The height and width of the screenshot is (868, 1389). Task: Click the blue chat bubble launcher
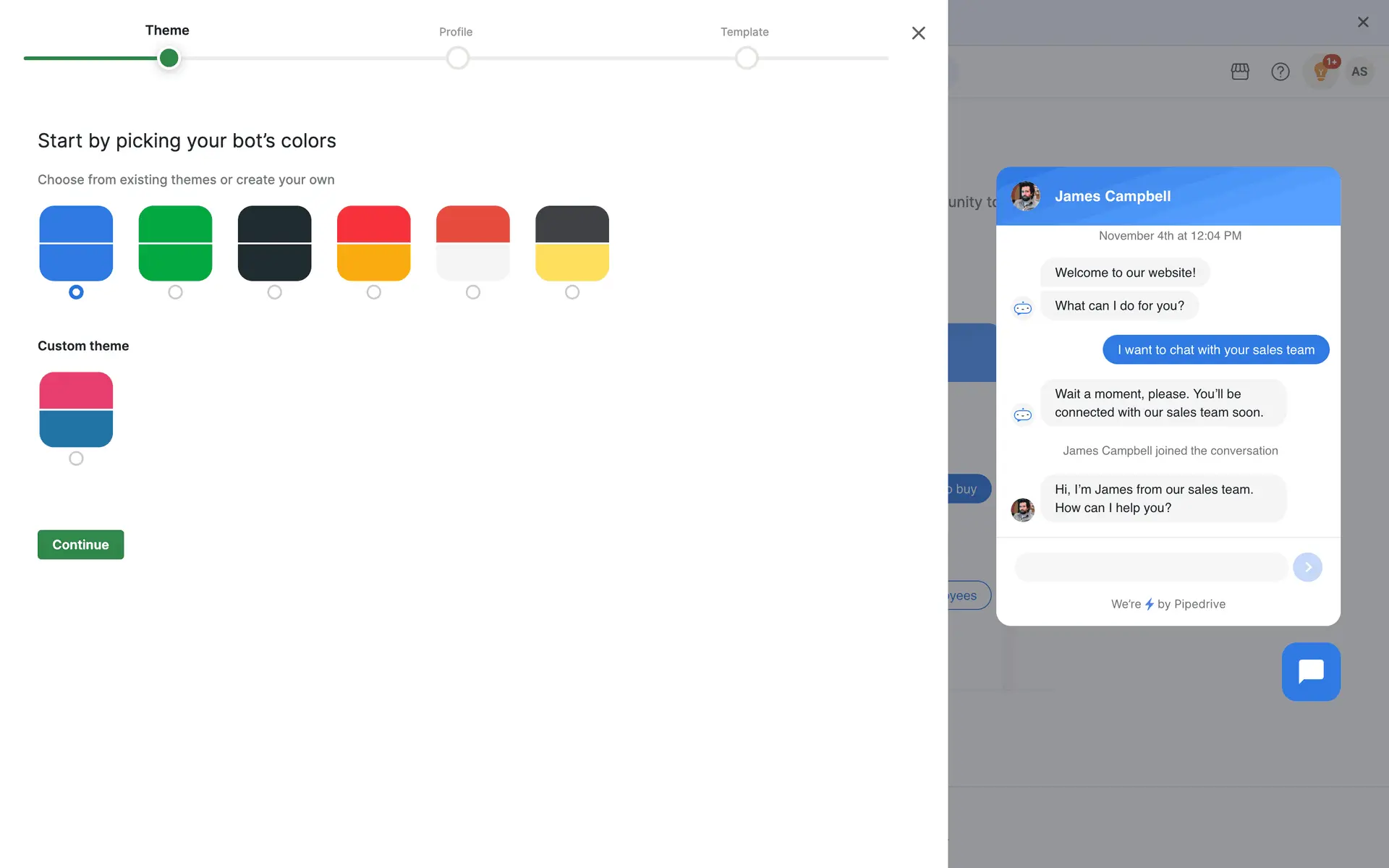1311,671
